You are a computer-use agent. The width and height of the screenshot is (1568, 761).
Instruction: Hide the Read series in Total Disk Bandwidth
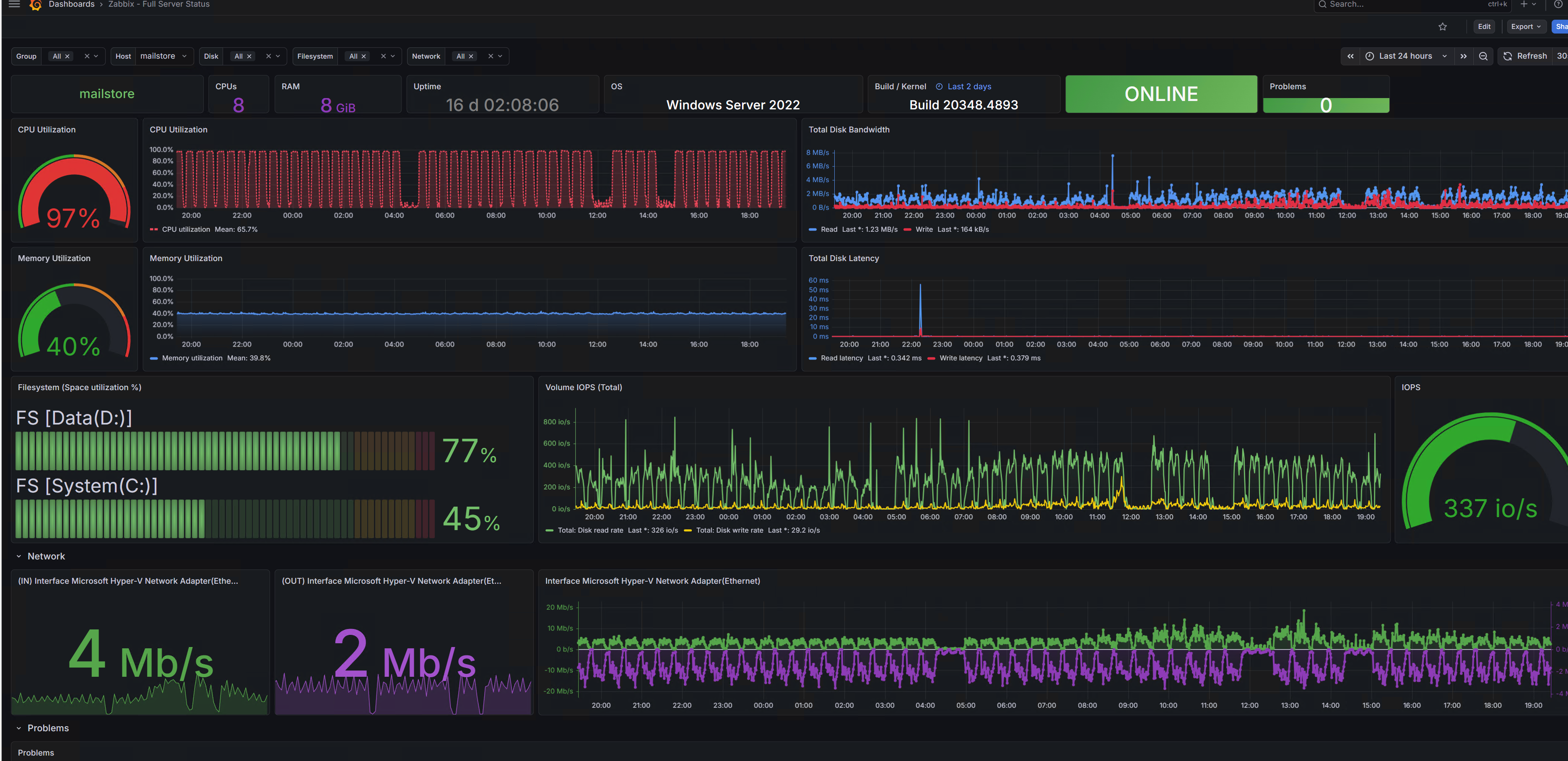click(829, 229)
